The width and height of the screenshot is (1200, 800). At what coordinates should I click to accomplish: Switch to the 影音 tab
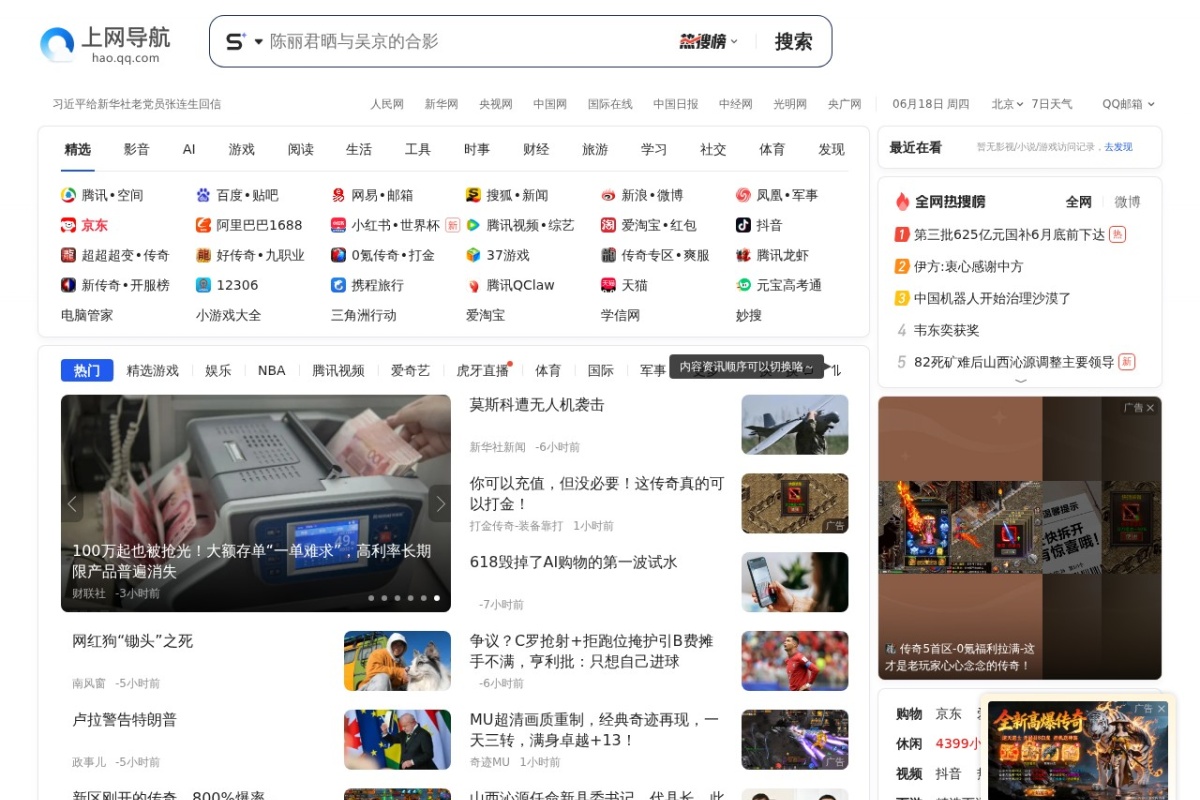pos(136,149)
